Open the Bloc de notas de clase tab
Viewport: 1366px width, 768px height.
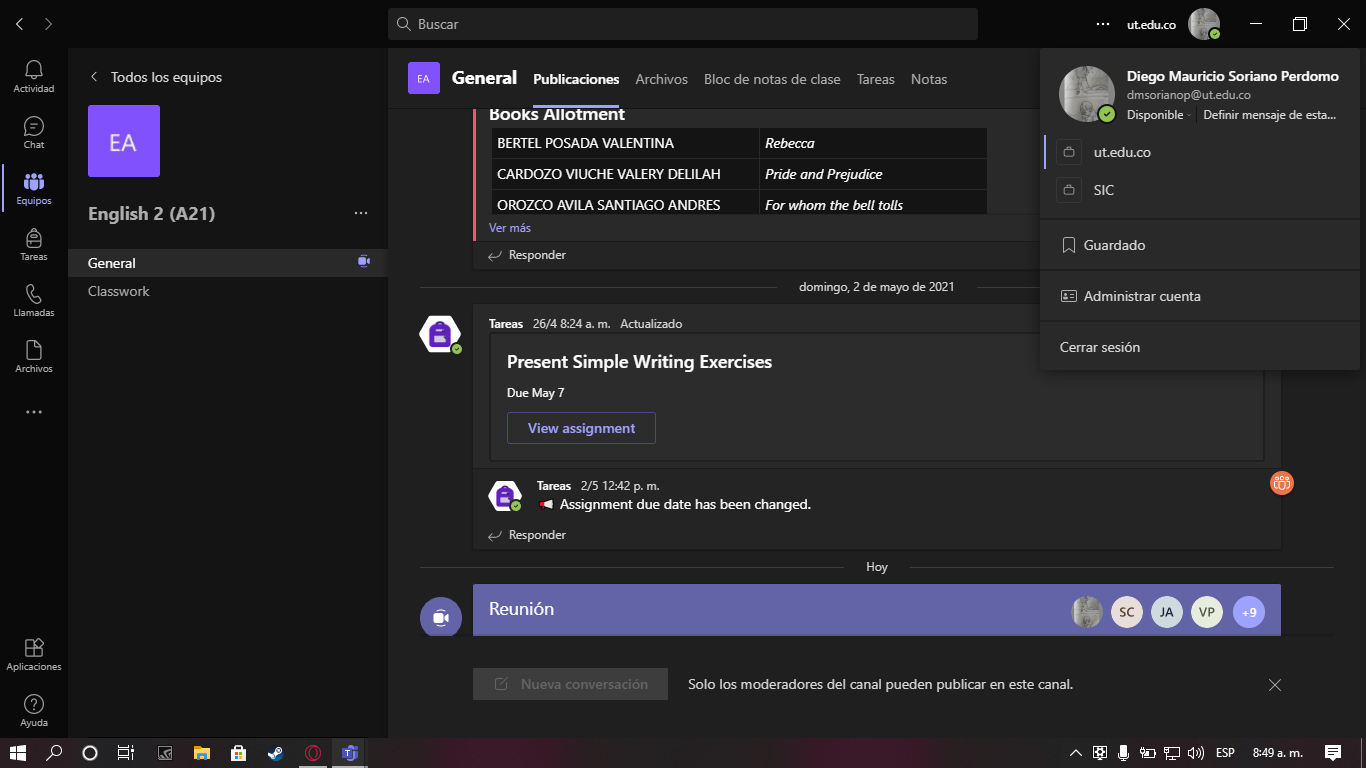coord(772,79)
